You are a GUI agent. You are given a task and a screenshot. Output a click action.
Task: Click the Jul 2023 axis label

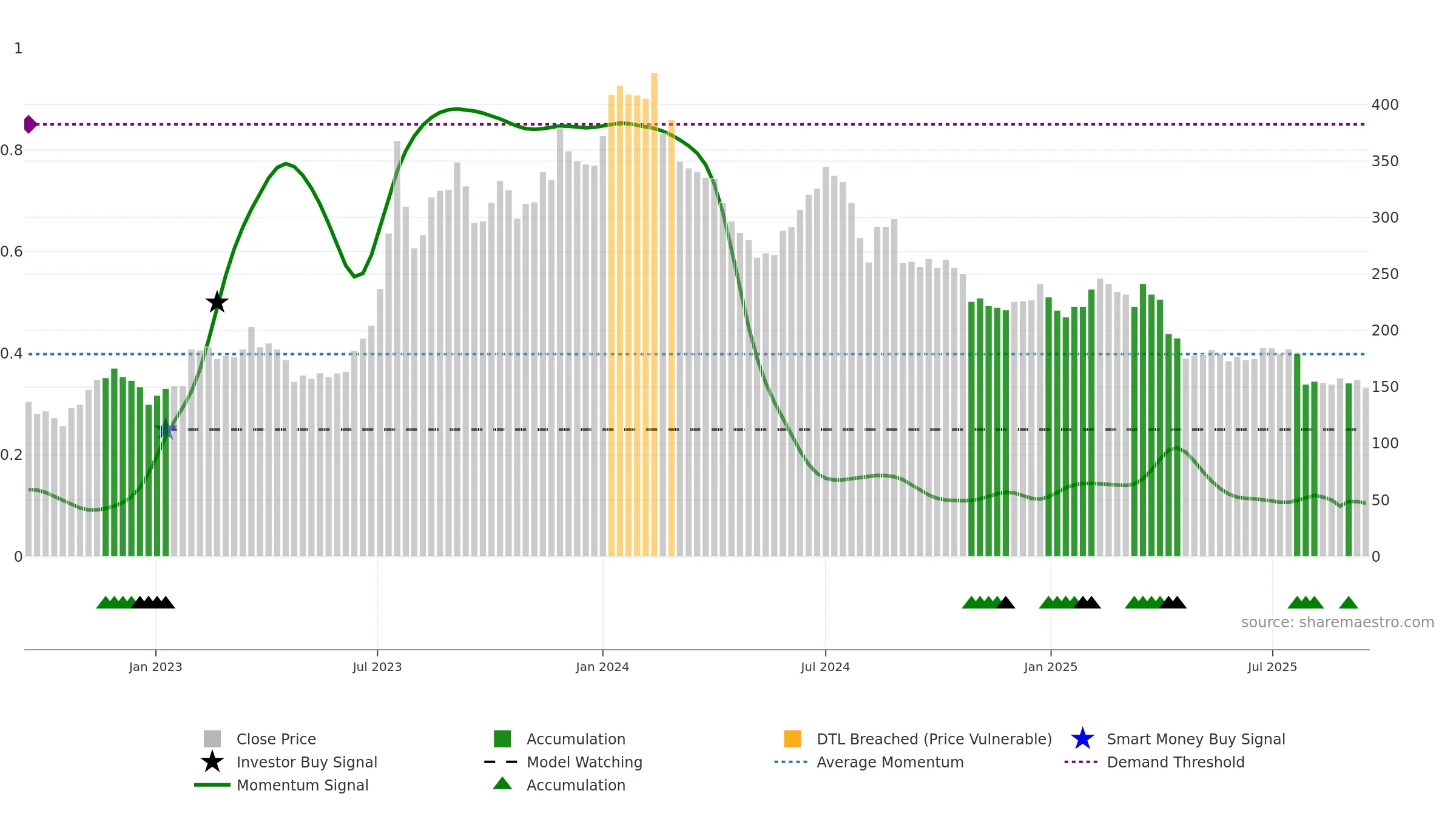pyautogui.click(x=377, y=667)
